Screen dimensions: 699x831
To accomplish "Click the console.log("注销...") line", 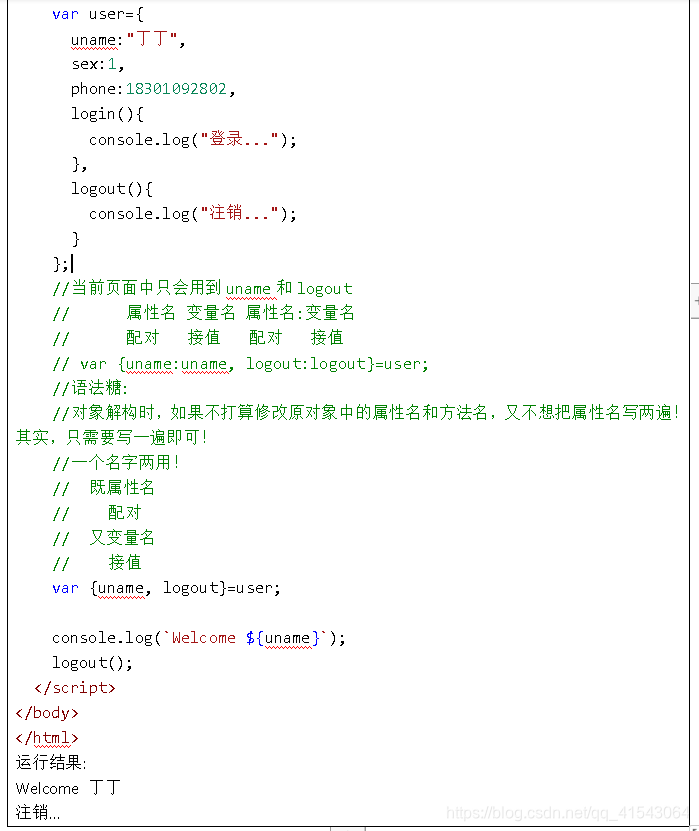I will [192, 214].
